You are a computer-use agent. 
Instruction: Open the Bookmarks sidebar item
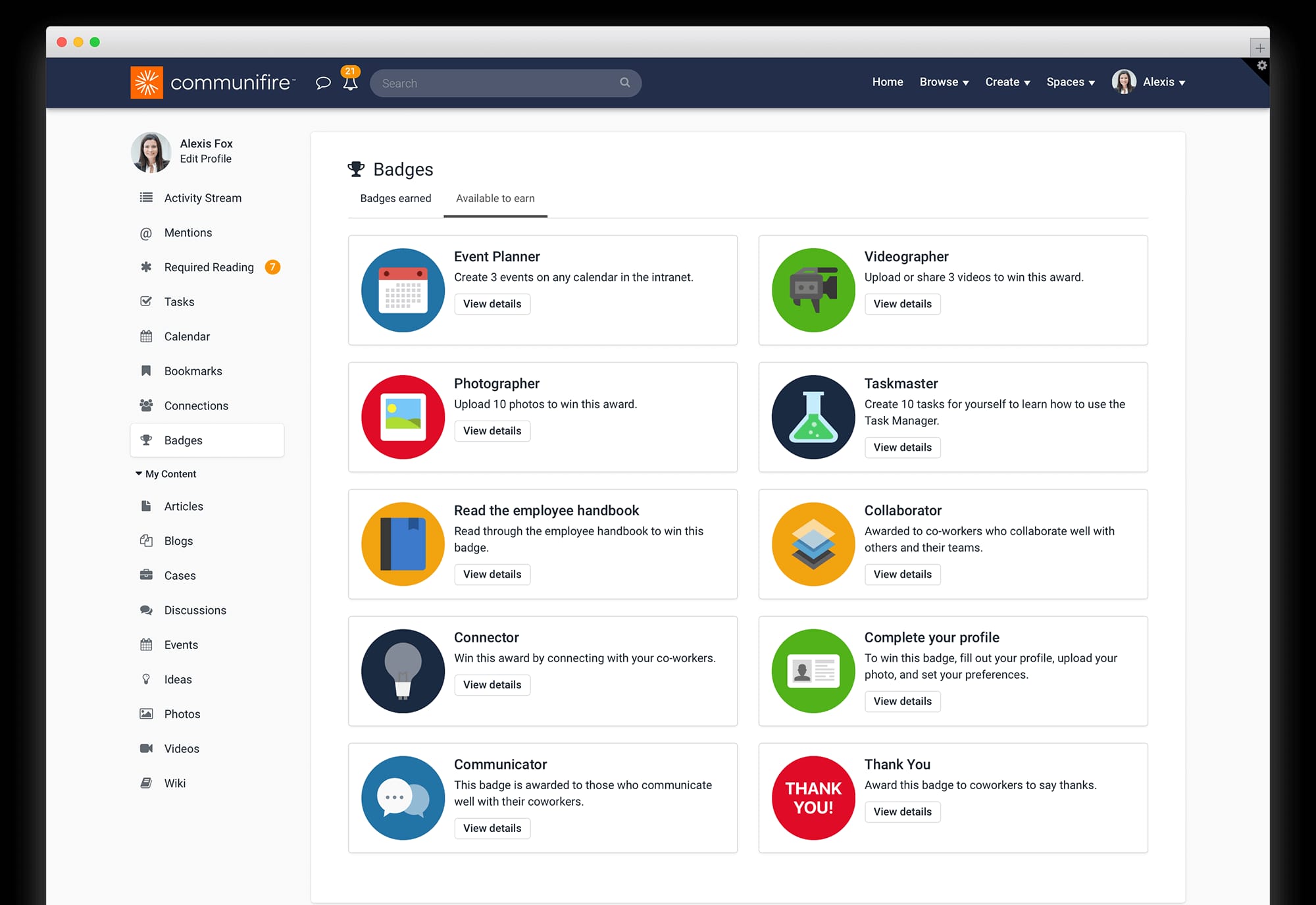point(193,371)
